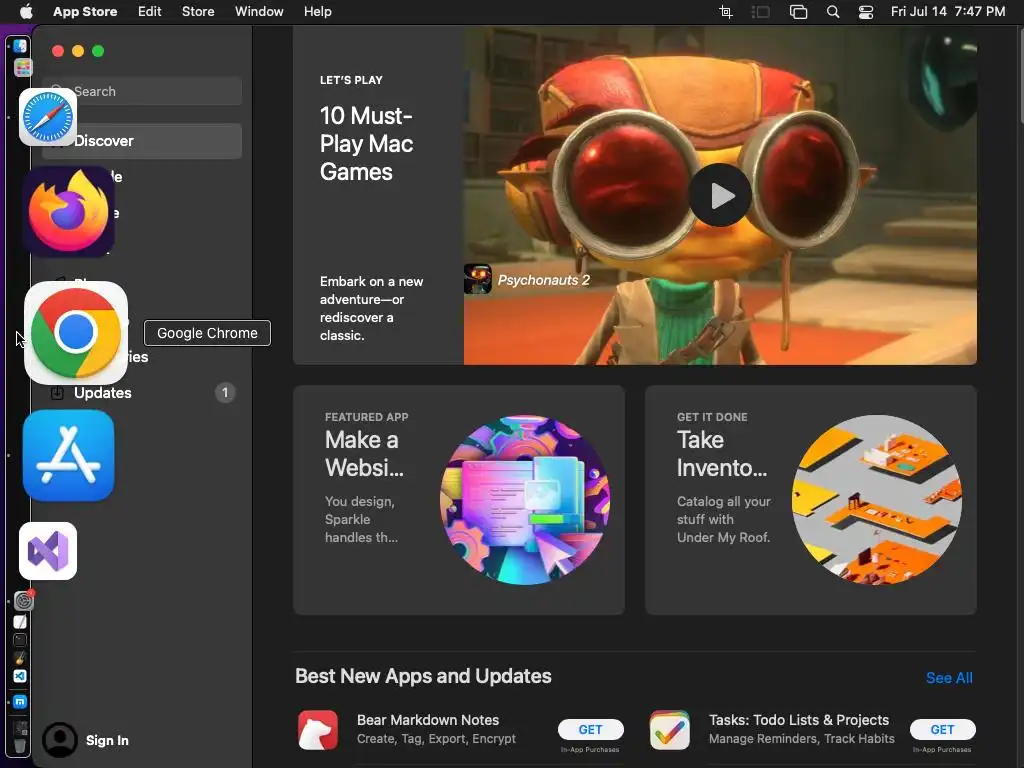The height and width of the screenshot is (768, 1024).
Task: Click the Tasks: Todo Lists & Projects title
Action: point(799,720)
